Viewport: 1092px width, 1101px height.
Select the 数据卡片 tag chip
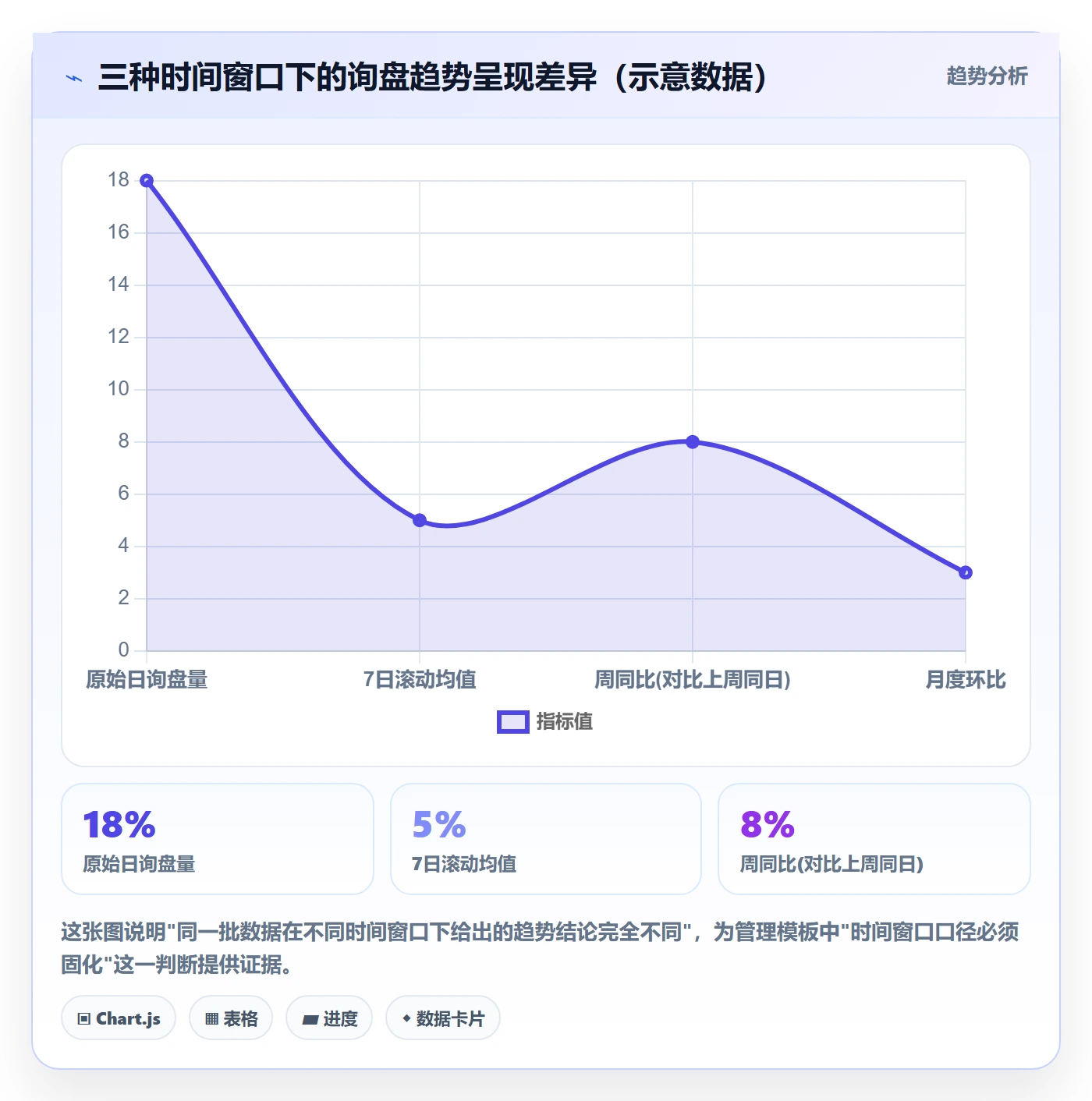point(443,1018)
